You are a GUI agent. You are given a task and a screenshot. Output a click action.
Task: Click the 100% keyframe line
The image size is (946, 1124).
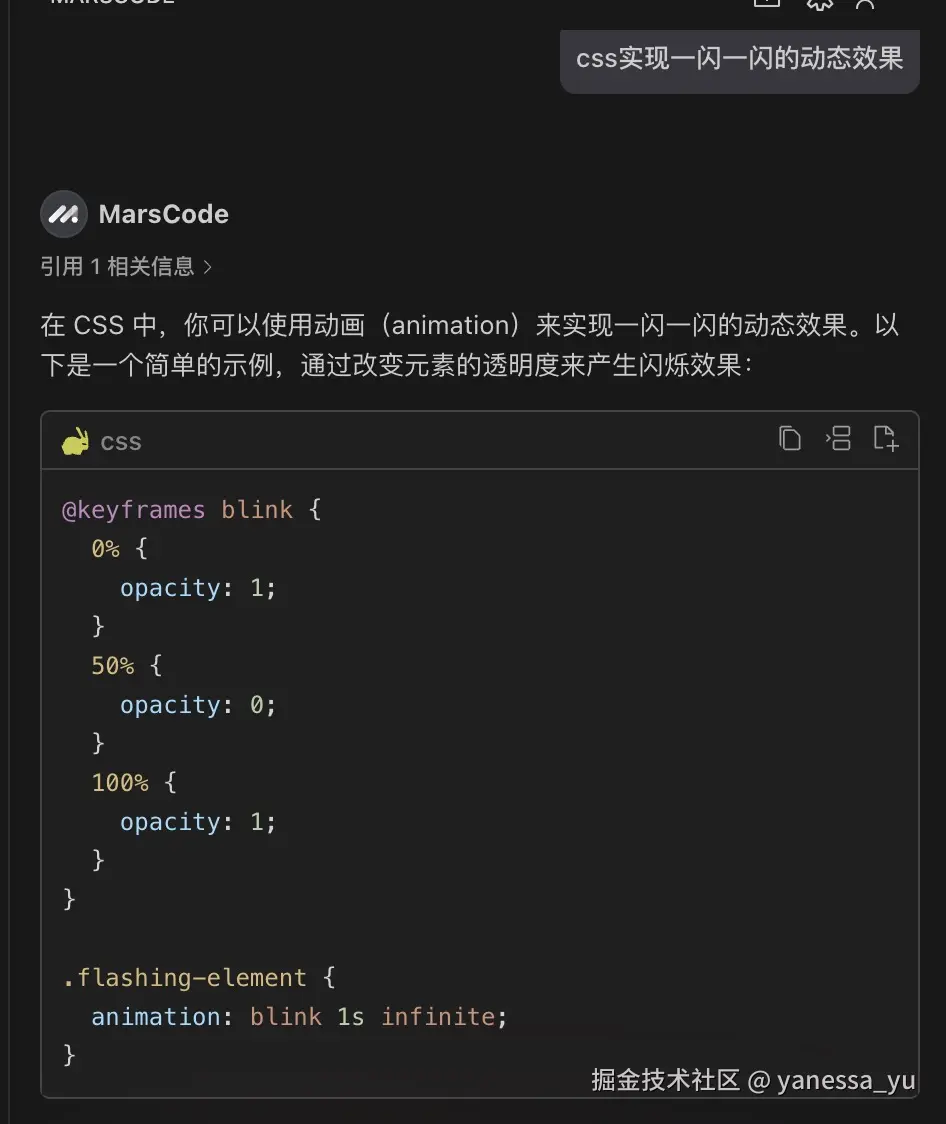tap(133, 783)
